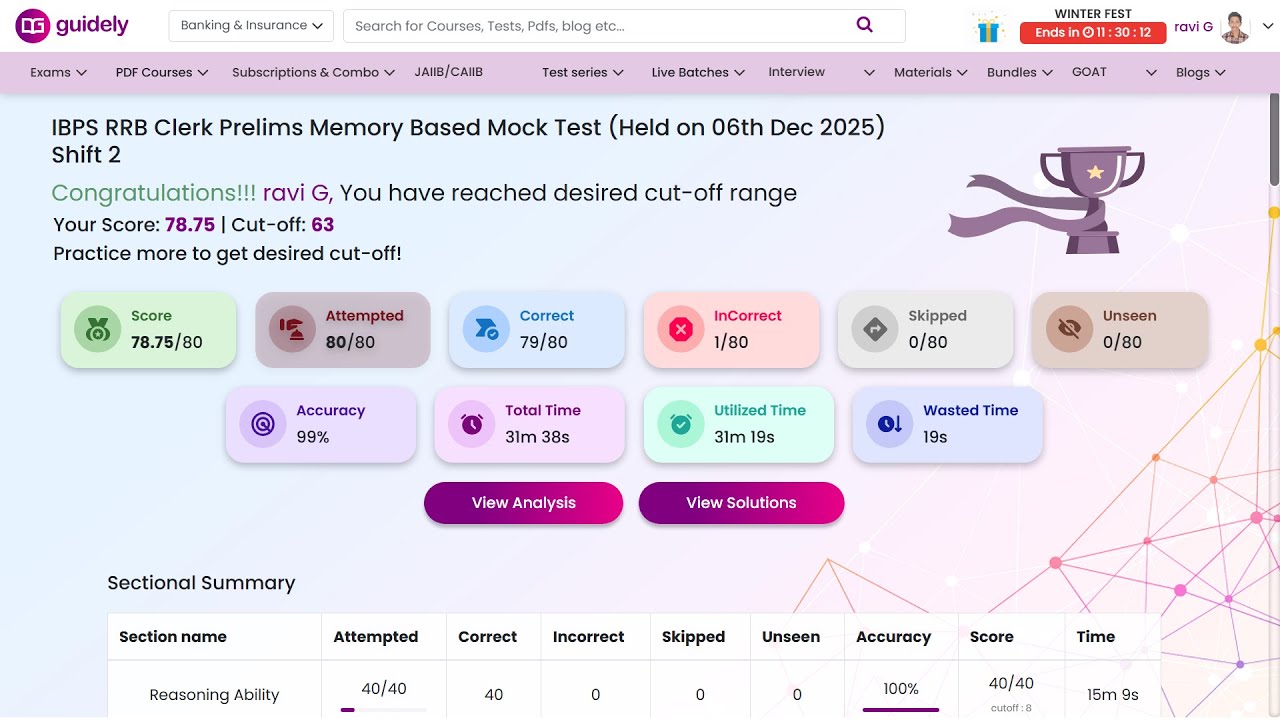Open the Interview menu item
The width and height of the screenshot is (1280, 720).
pos(797,72)
